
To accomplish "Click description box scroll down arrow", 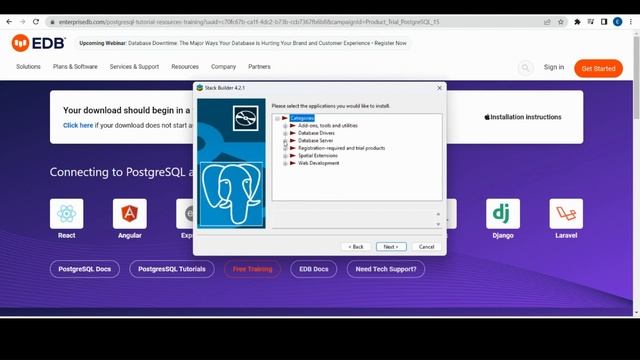I will click(438, 224).
